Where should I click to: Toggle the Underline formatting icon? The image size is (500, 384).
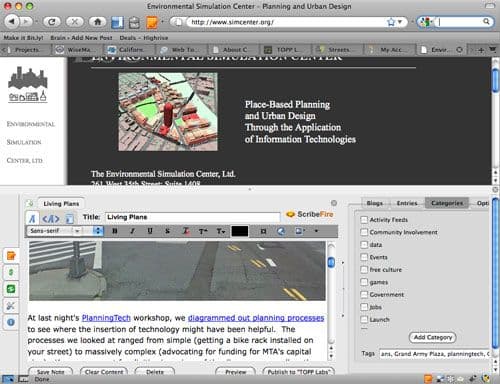150,231
